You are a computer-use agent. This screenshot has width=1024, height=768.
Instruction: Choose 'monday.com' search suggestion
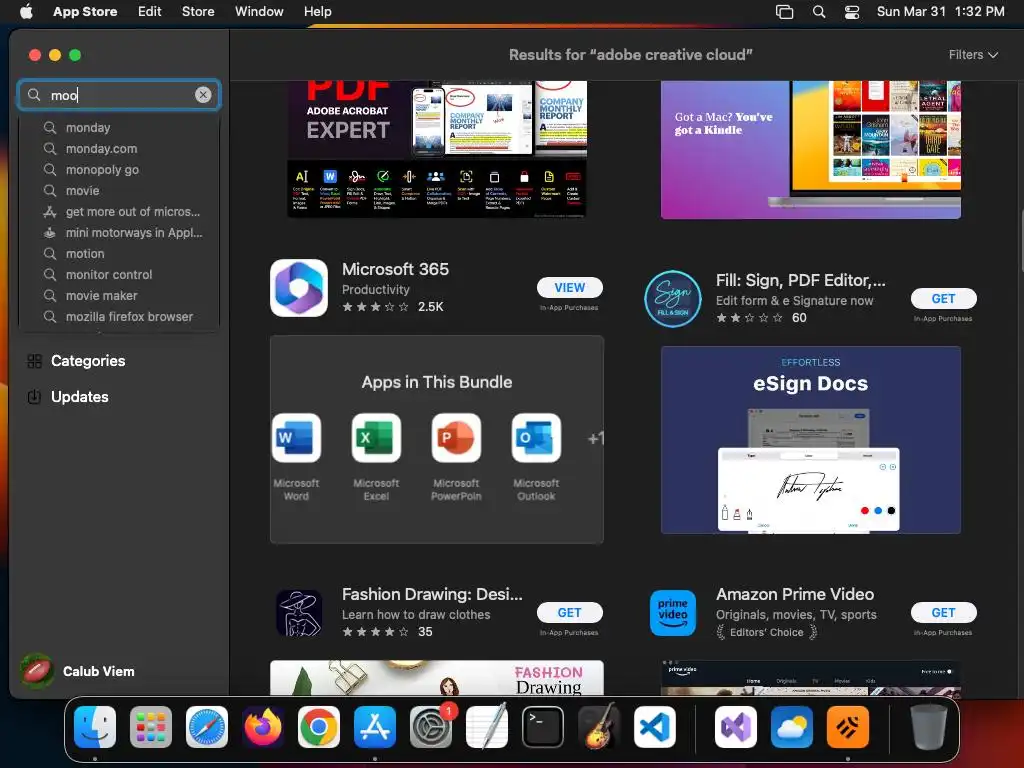(x=120, y=148)
